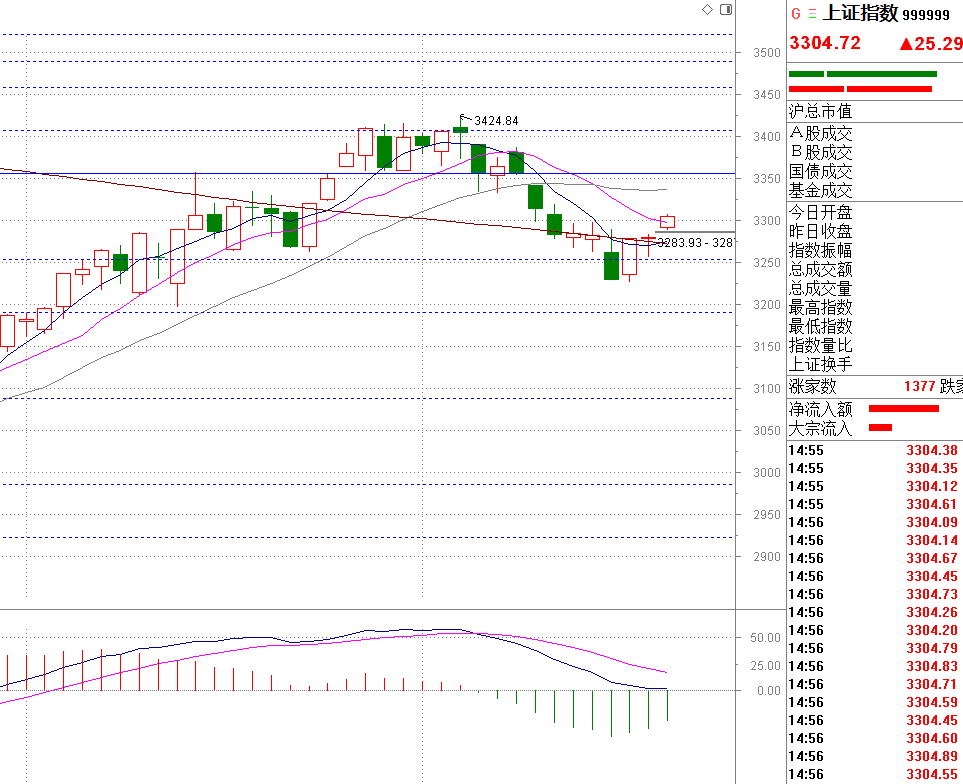This screenshot has width=963, height=784.
Task: Click the tick row with price 3304.55
Action: 875,774
